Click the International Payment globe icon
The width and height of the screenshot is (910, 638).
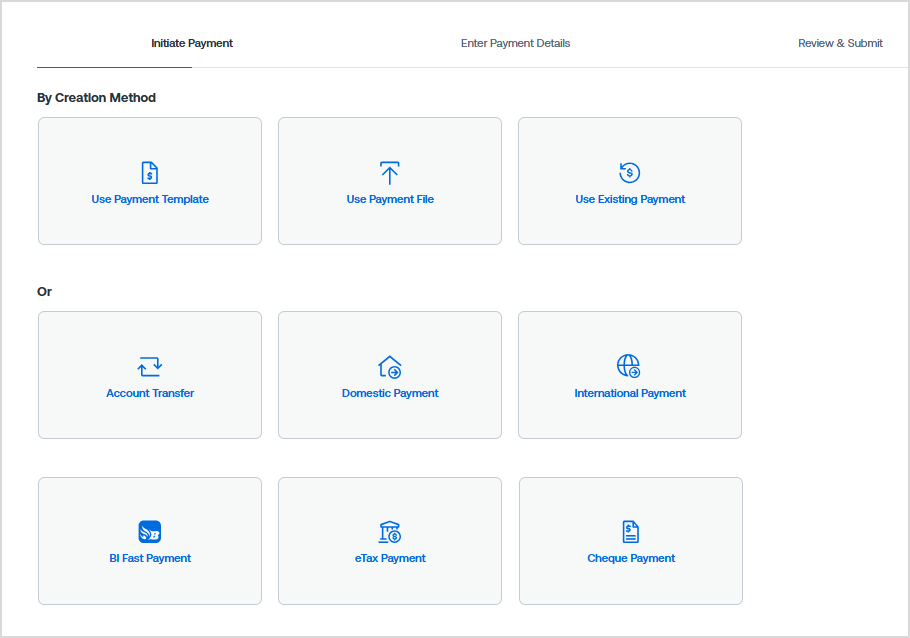tap(629, 366)
